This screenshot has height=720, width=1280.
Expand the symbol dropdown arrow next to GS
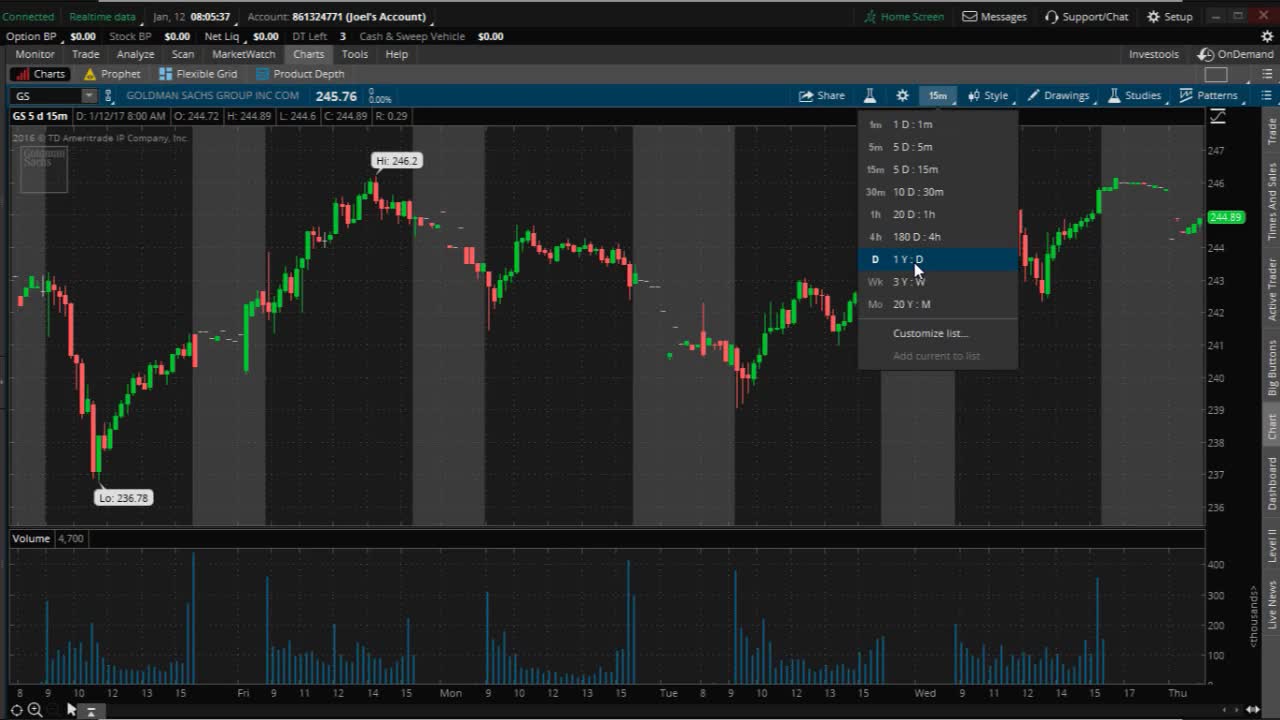89,96
